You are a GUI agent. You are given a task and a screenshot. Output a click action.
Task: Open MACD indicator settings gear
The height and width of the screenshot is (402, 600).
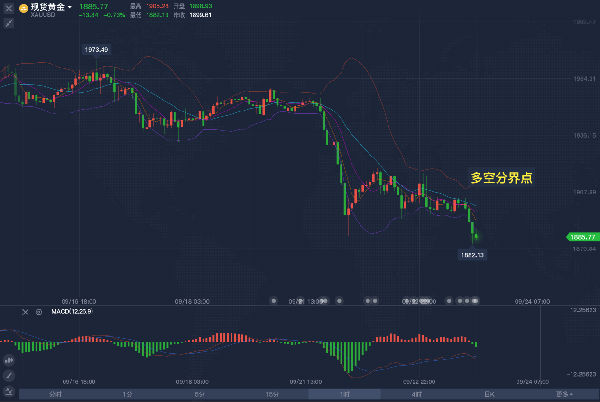pos(39,313)
